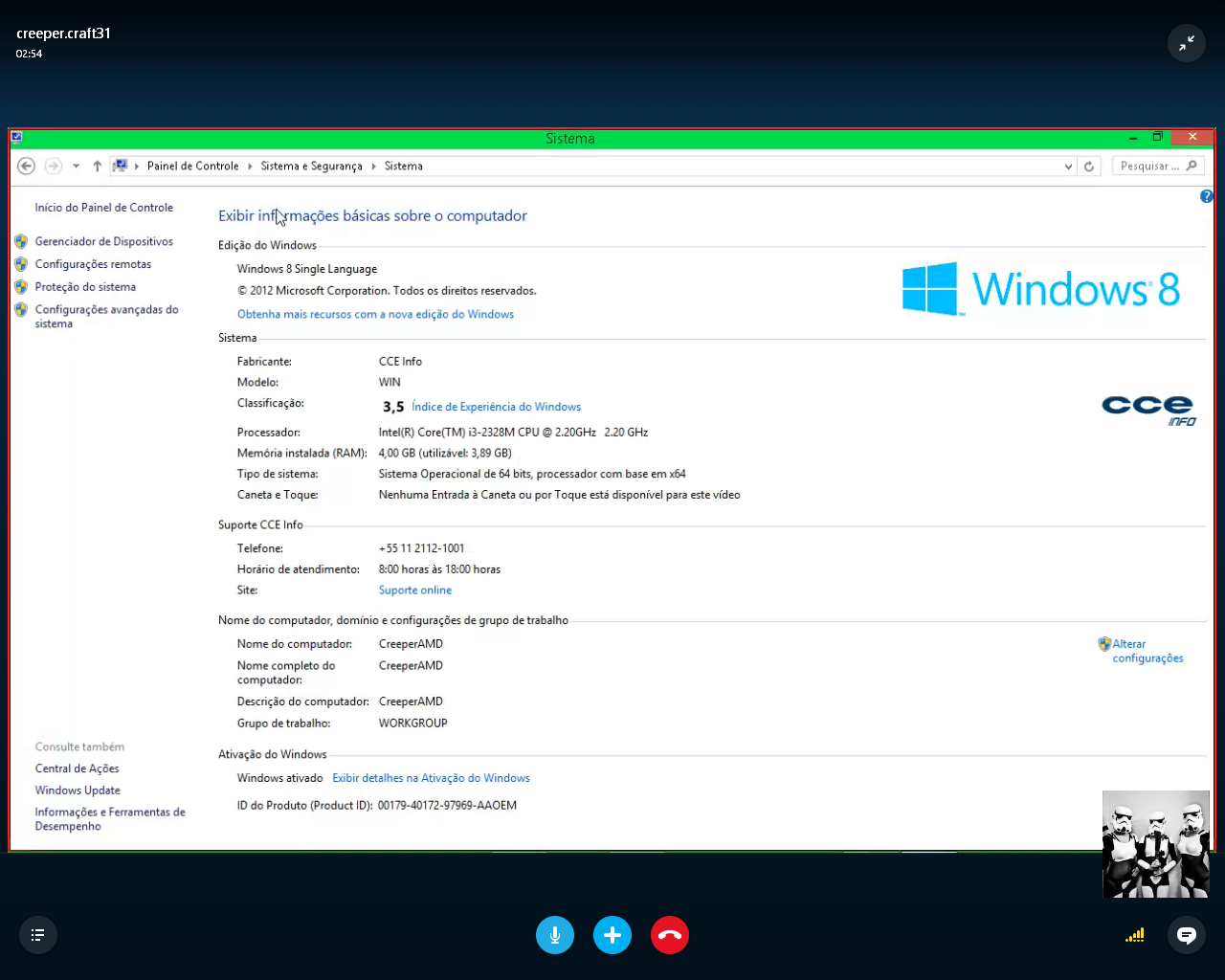Mute the microphone in the call
The image size is (1225, 980).
click(x=555, y=935)
